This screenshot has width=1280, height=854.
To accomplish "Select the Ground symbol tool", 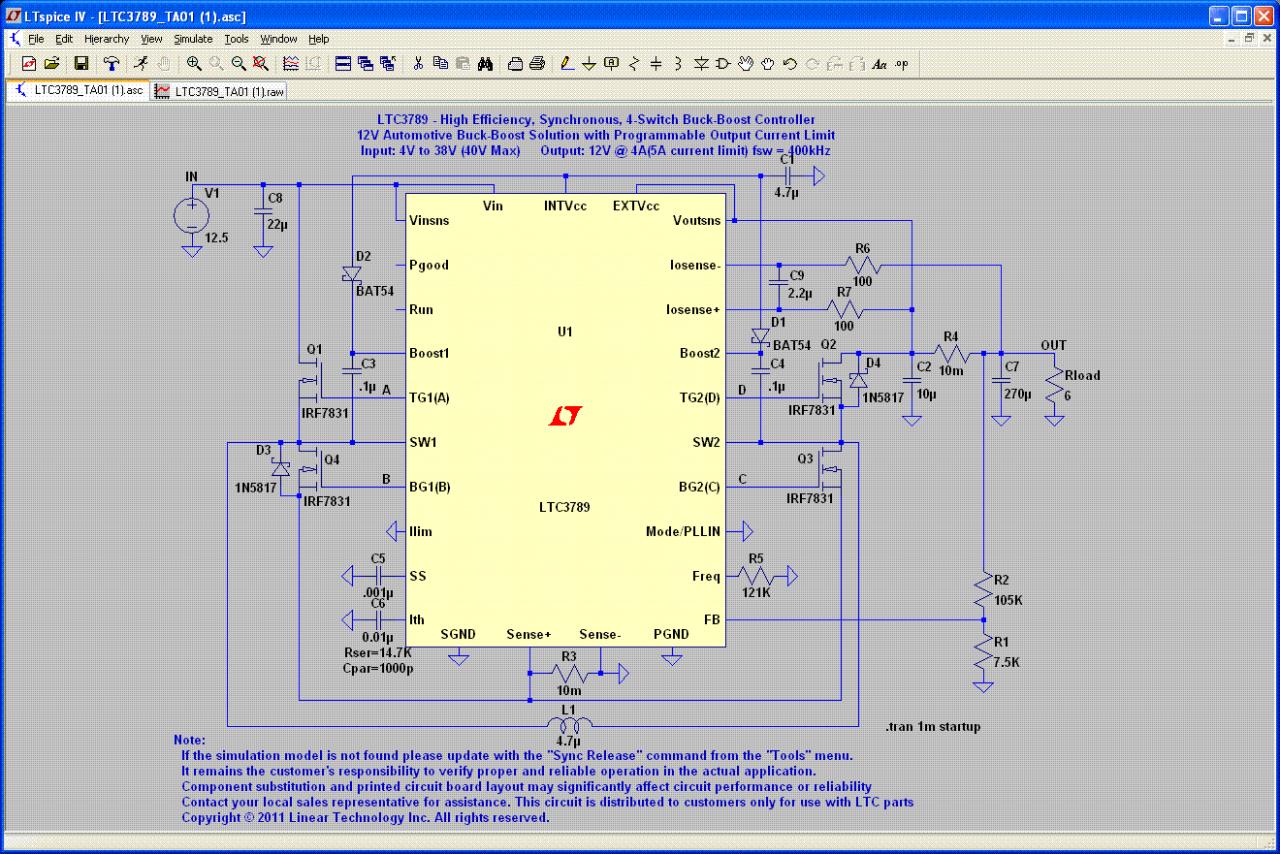I will 589,64.
